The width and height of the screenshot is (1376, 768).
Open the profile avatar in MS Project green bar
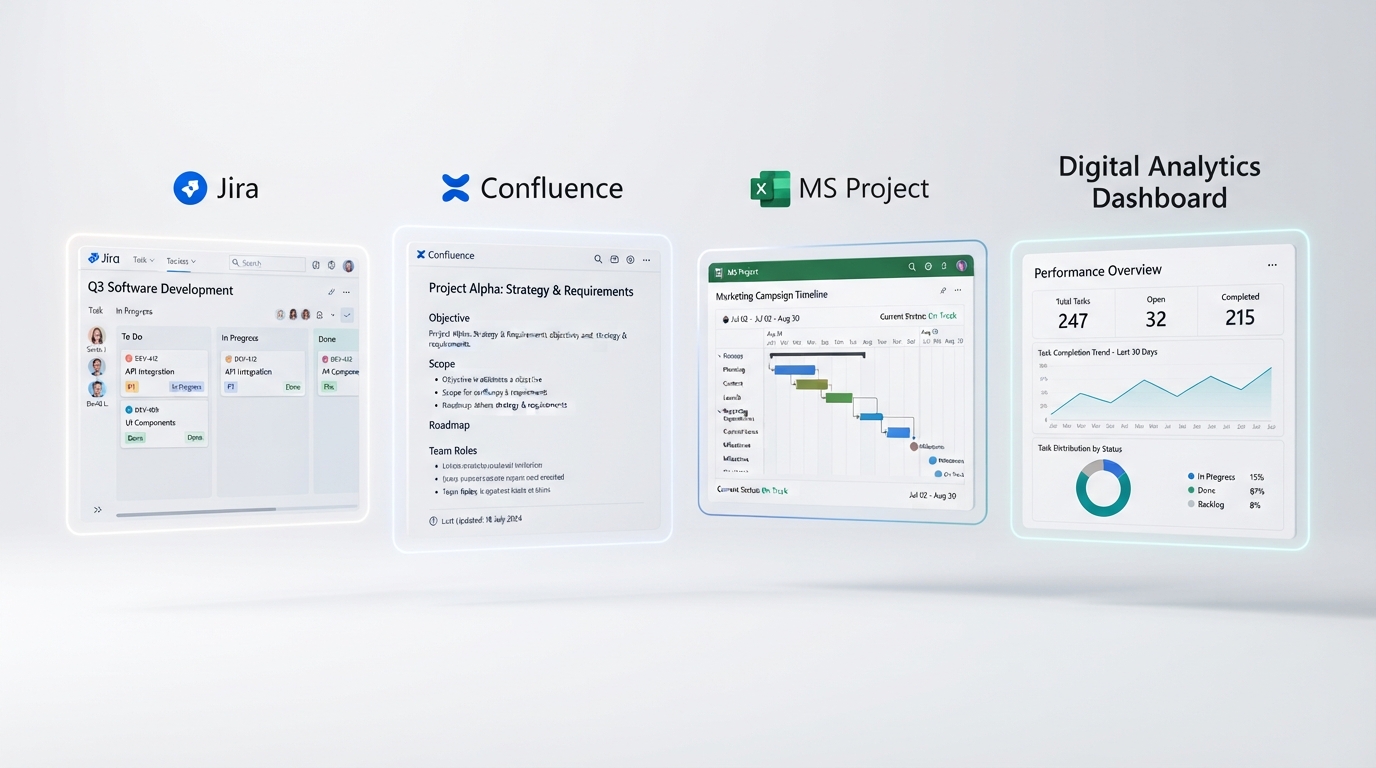pos(961,265)
